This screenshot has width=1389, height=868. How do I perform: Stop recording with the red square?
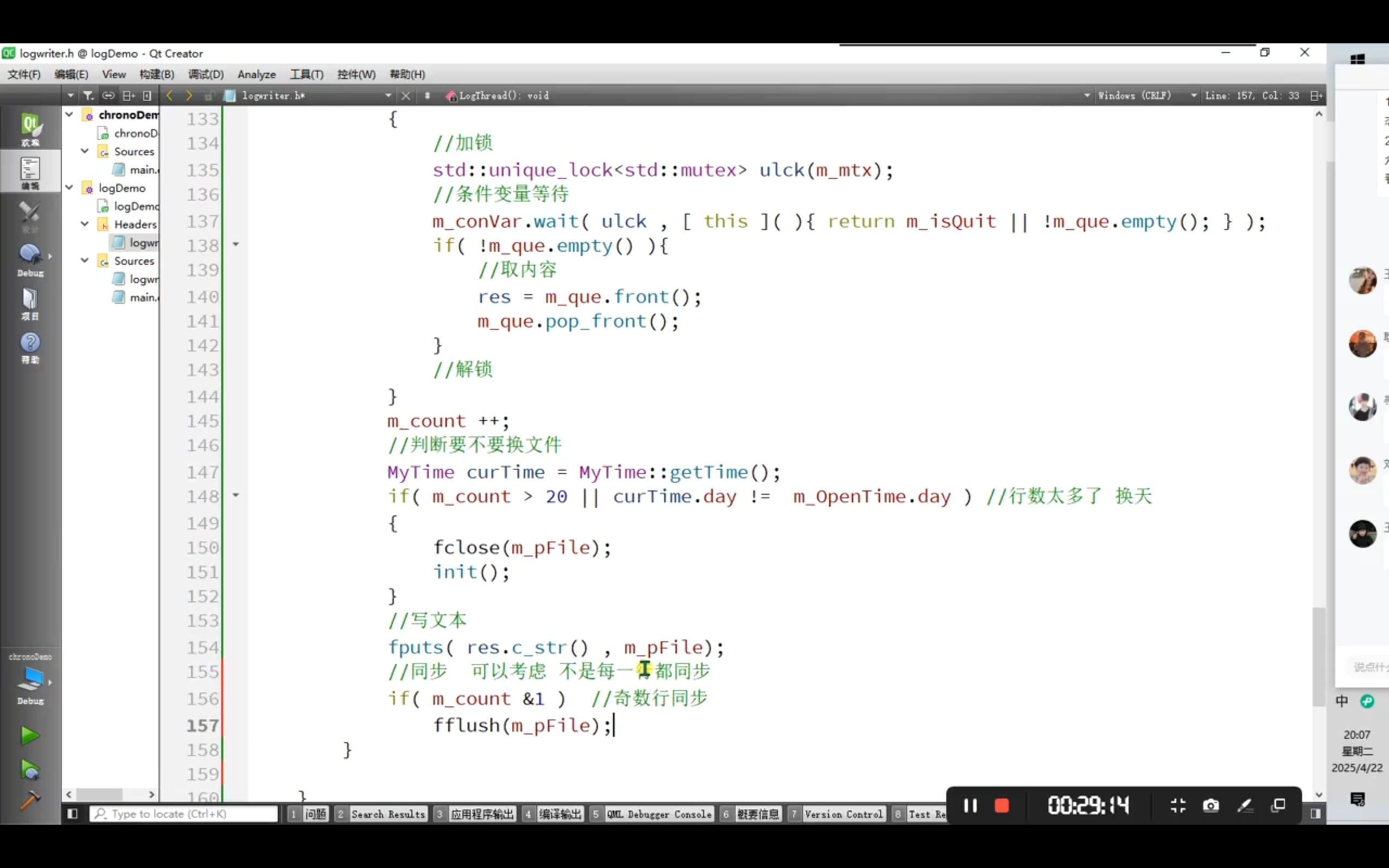(x=1002, y=806)
